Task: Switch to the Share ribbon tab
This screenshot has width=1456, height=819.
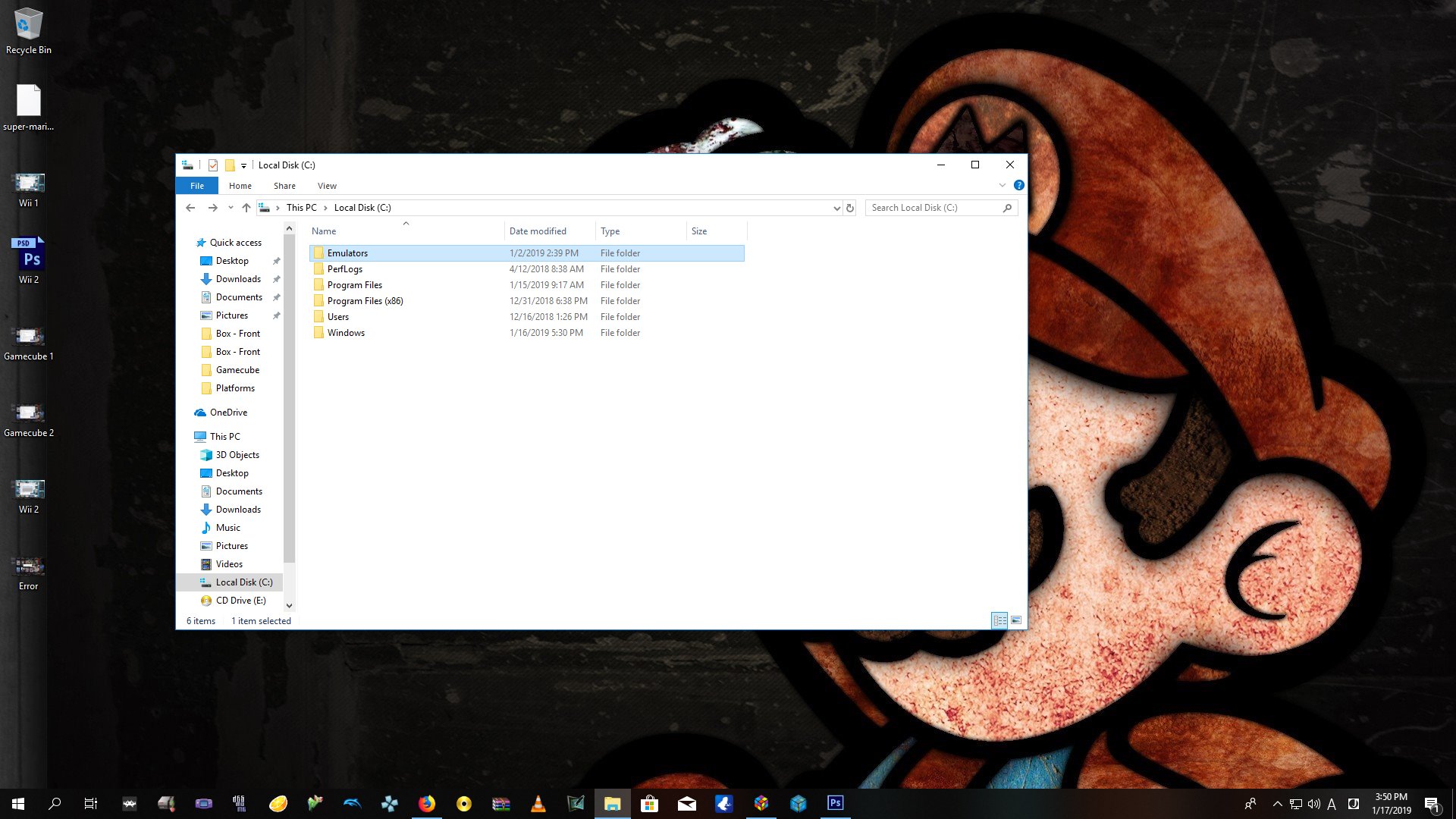Action: point(284,186)
